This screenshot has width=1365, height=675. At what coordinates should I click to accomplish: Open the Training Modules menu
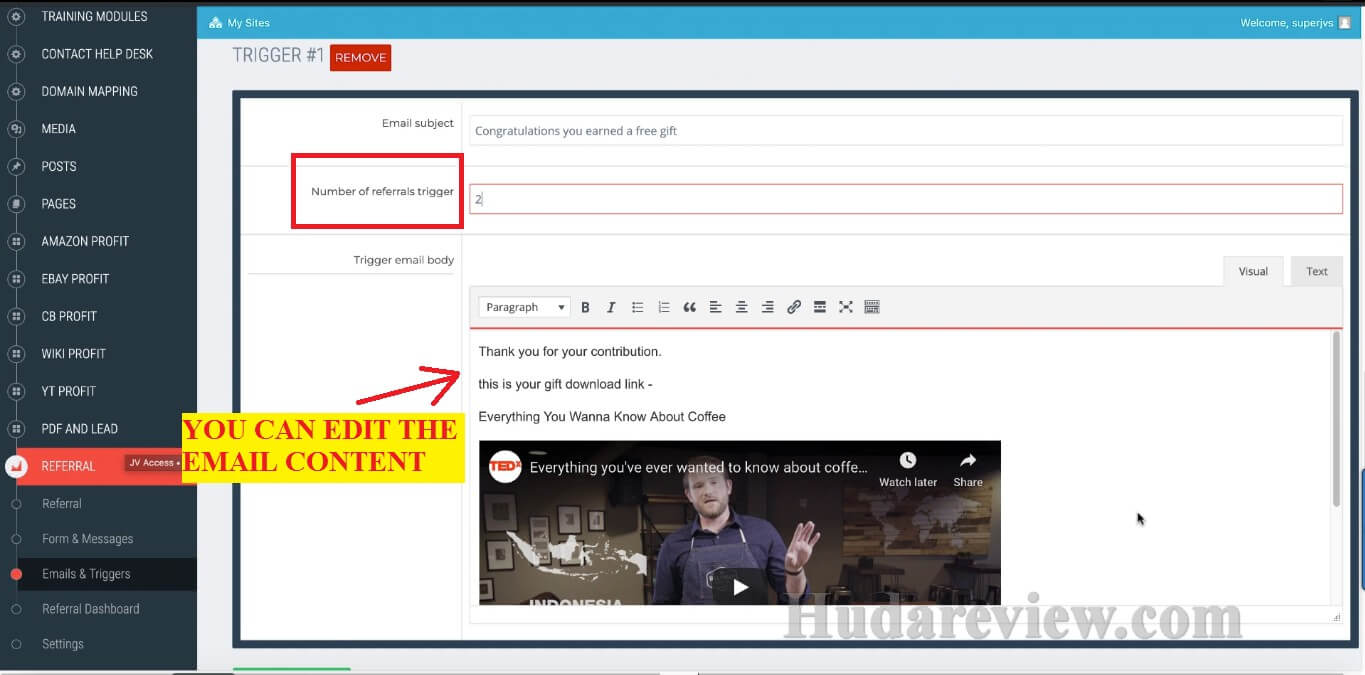[94, 16]
